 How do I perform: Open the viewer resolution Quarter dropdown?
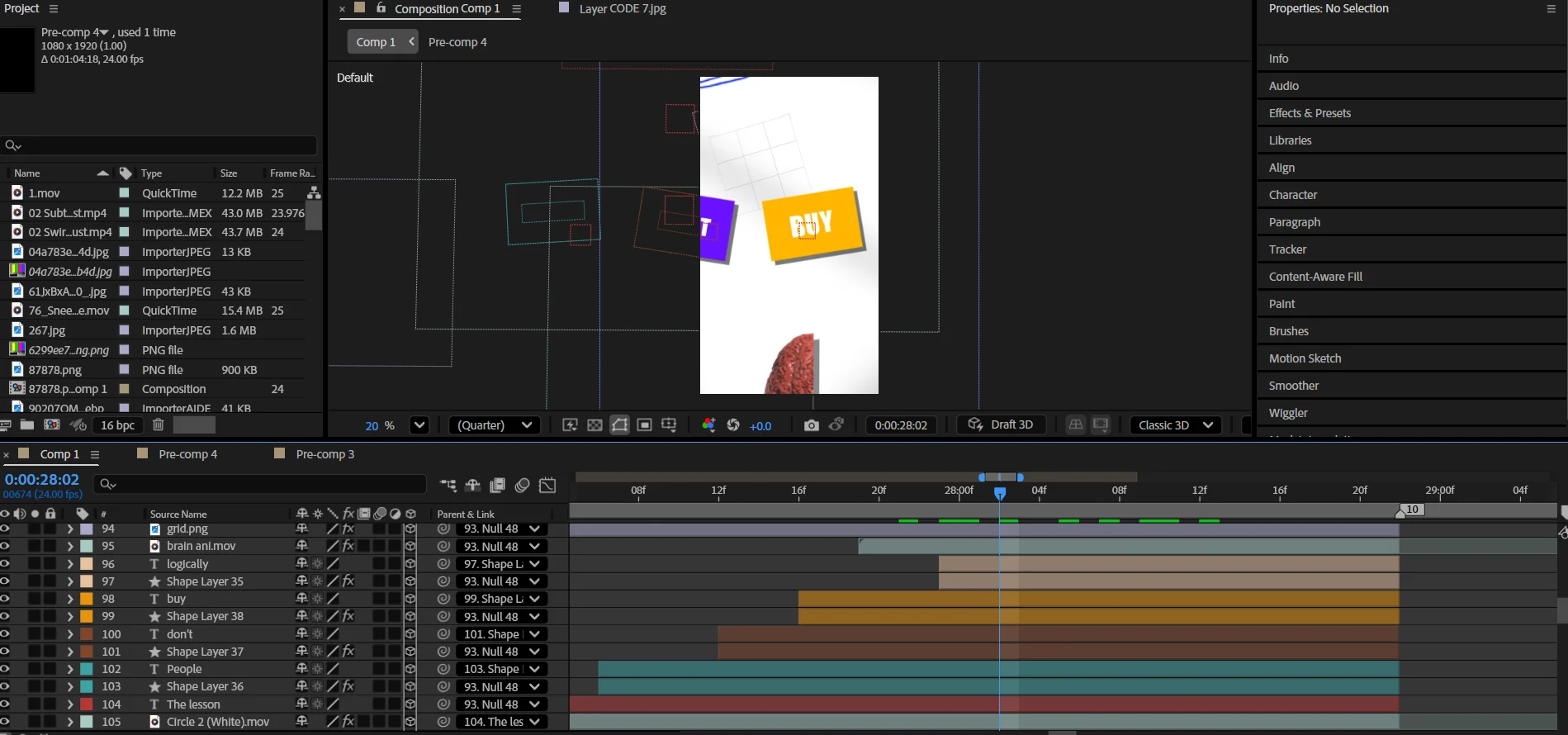495,425
